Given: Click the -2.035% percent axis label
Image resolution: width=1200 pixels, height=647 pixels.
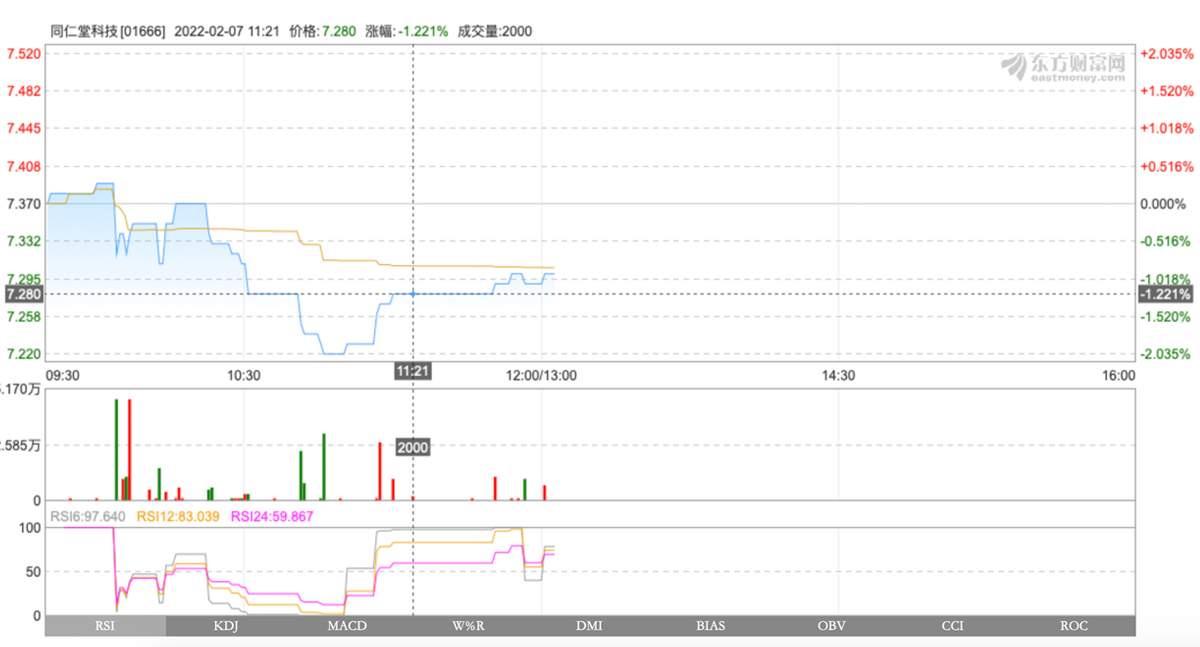Looking at the screenshot, I should pos(1168,354).
